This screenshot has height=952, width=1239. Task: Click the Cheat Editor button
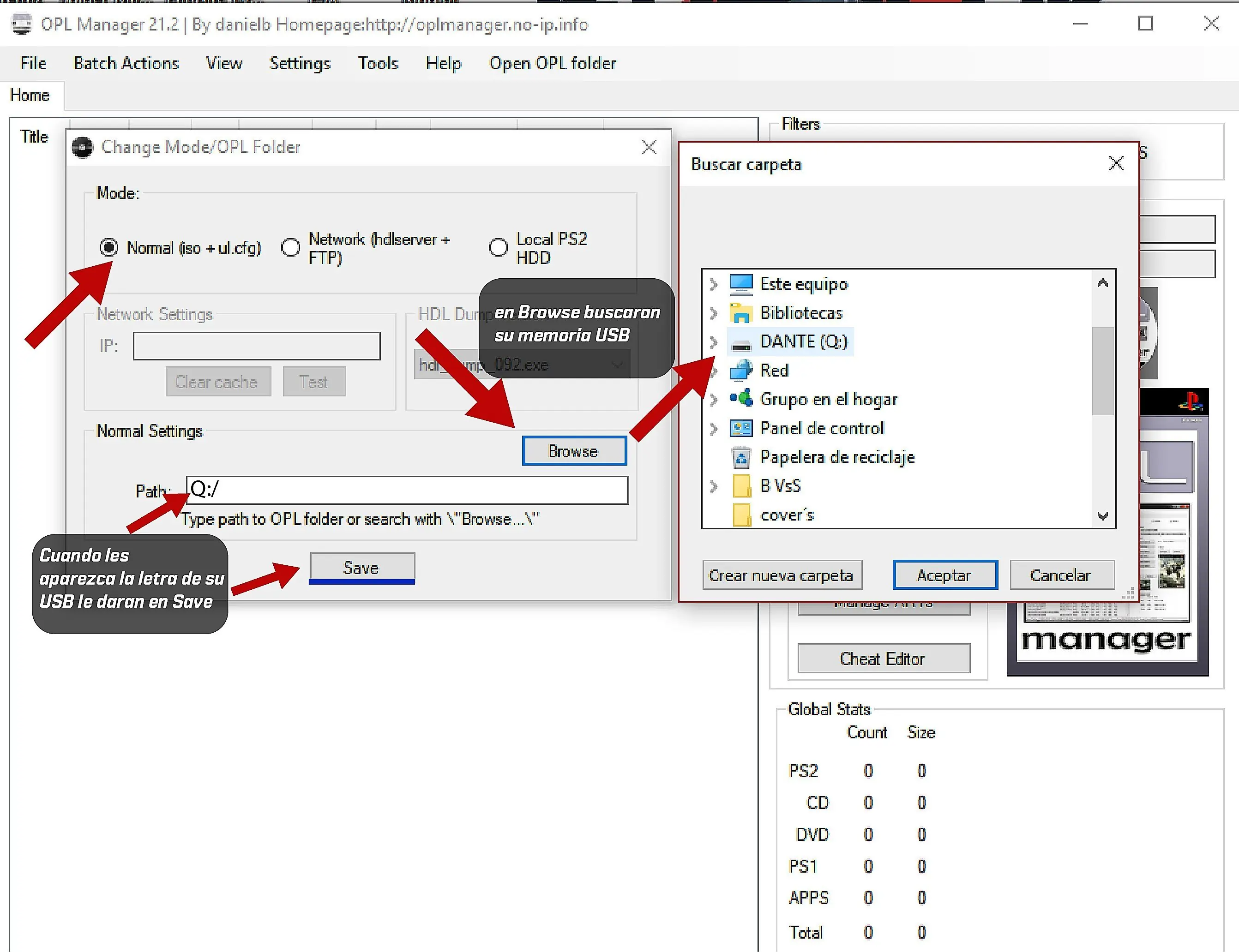(x=883, y=659)
